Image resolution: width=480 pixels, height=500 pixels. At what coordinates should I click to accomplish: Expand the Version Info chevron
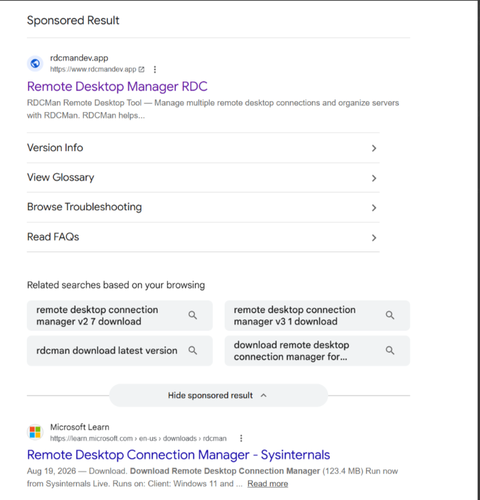pyautogui.click(x=374, y=148)
